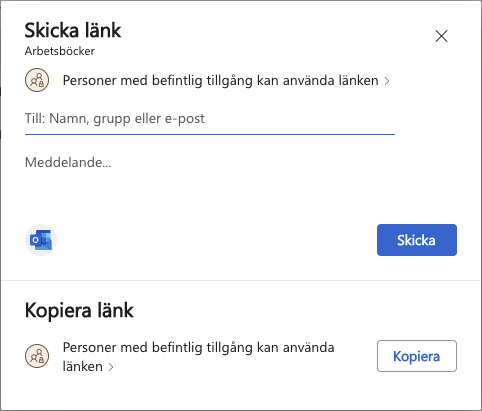Click the word "länken" on the bottom line

83,366
